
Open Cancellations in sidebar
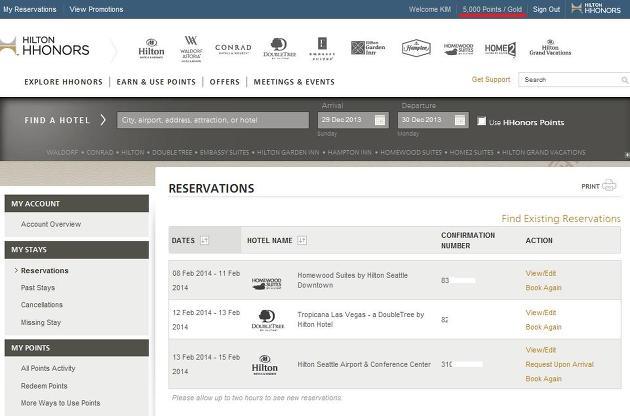coord(42,305)
